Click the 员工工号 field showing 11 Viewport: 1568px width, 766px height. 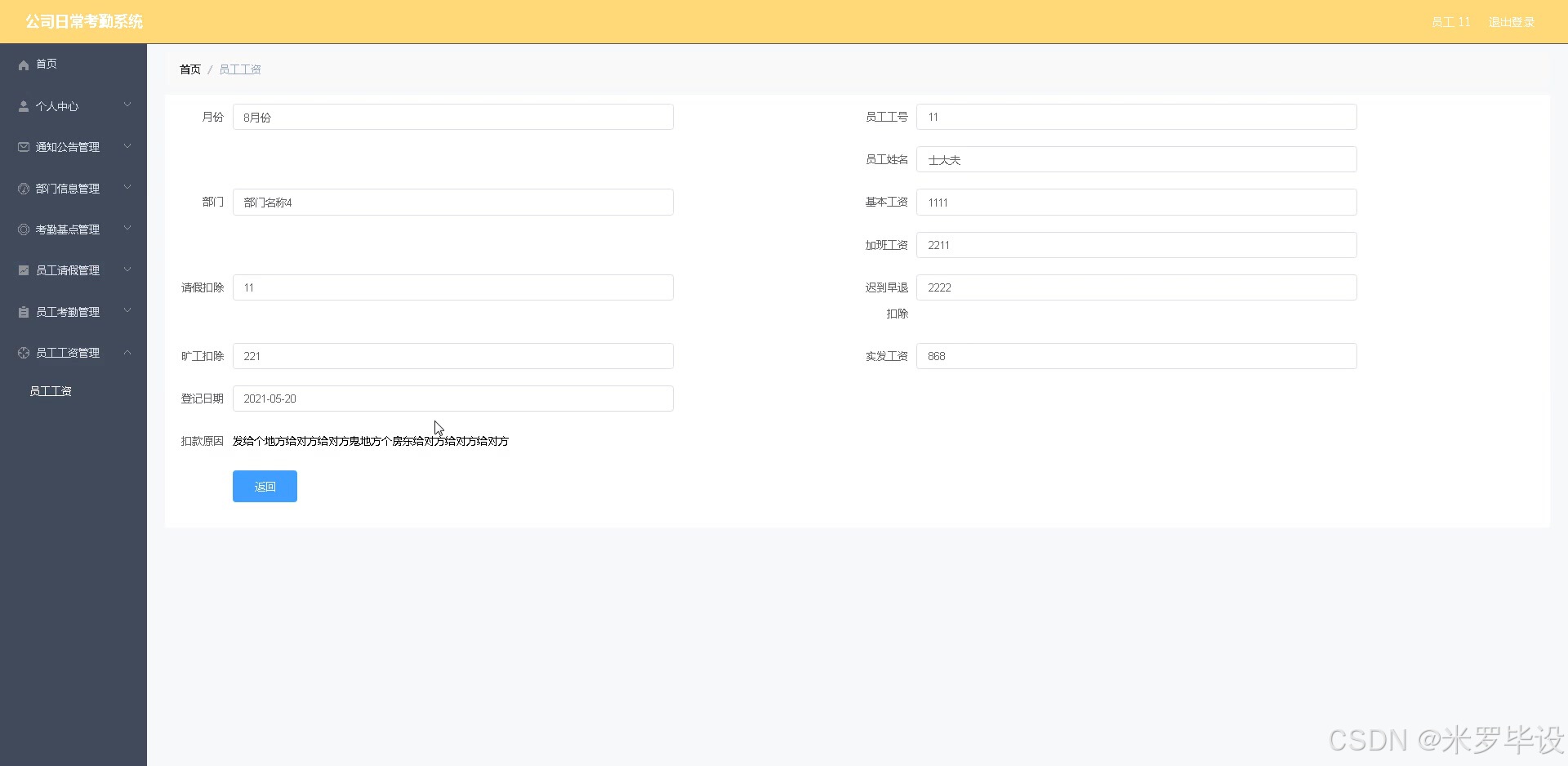(x=1137, y=117)
